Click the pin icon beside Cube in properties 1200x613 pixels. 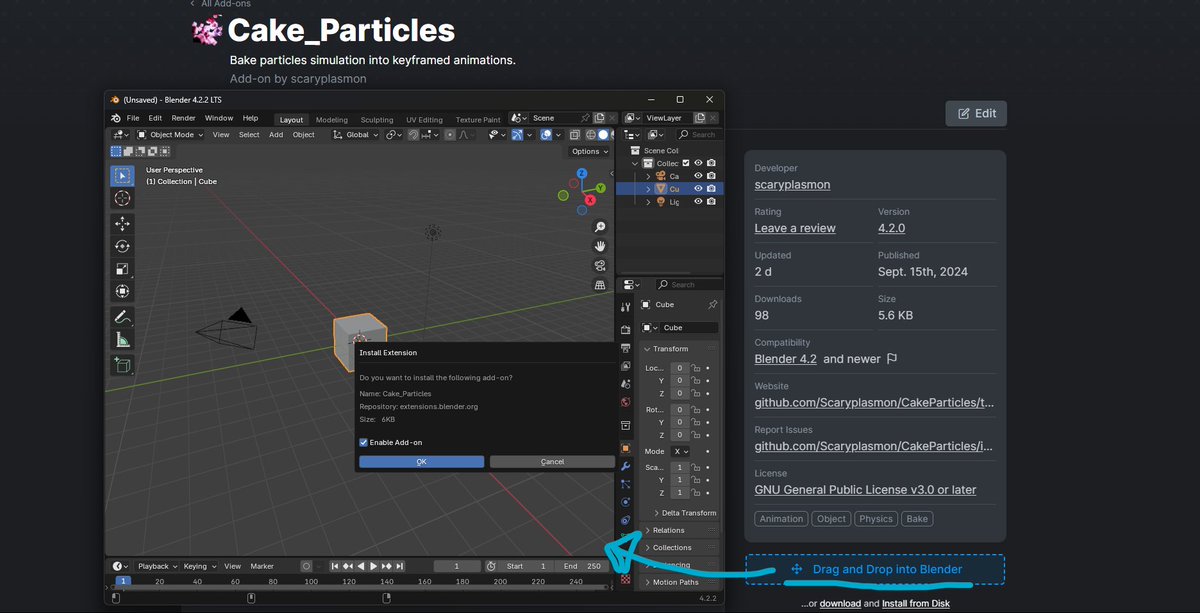pos(712,304)
